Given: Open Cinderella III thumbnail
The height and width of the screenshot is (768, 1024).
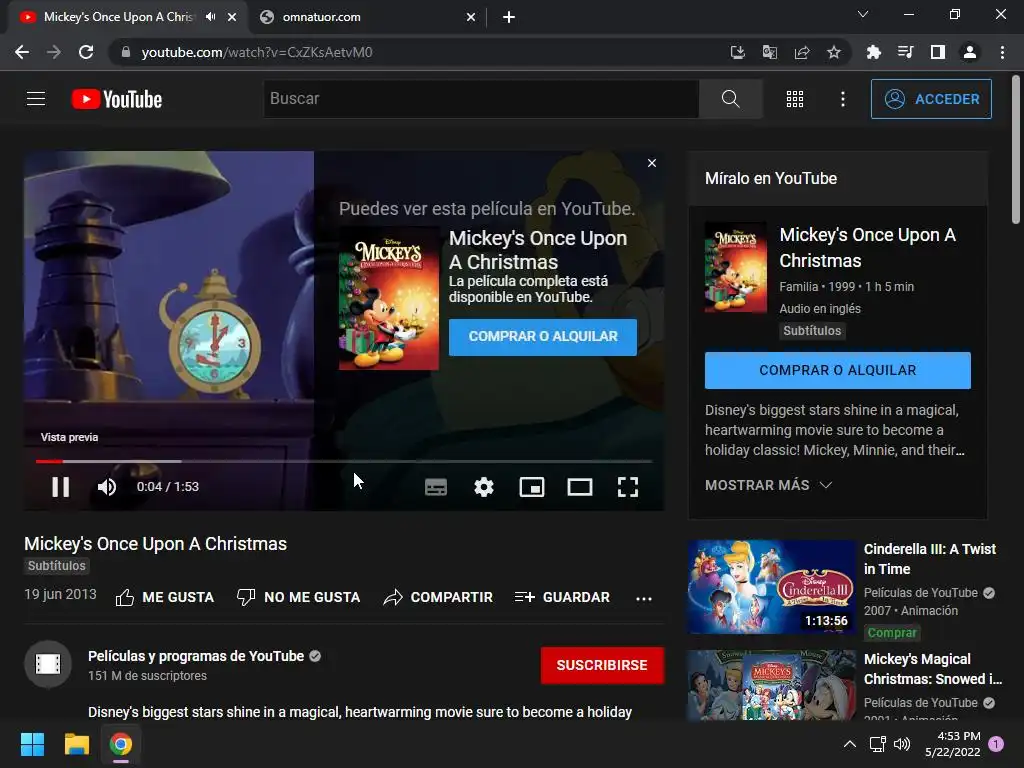Looking at the screenshot, I should coord(771,586).
